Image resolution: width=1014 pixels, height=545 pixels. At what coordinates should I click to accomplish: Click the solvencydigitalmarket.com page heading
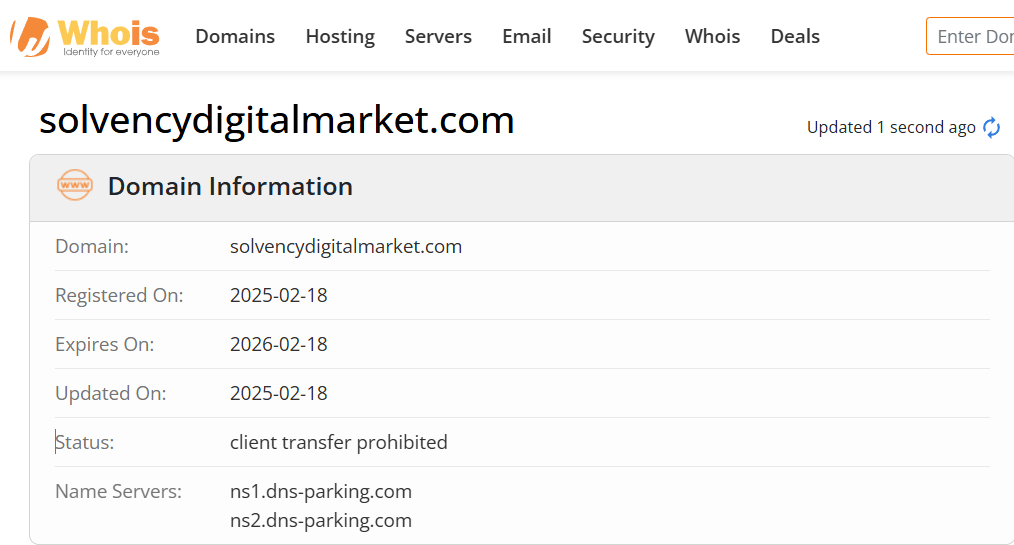click(x=276, y=120)
